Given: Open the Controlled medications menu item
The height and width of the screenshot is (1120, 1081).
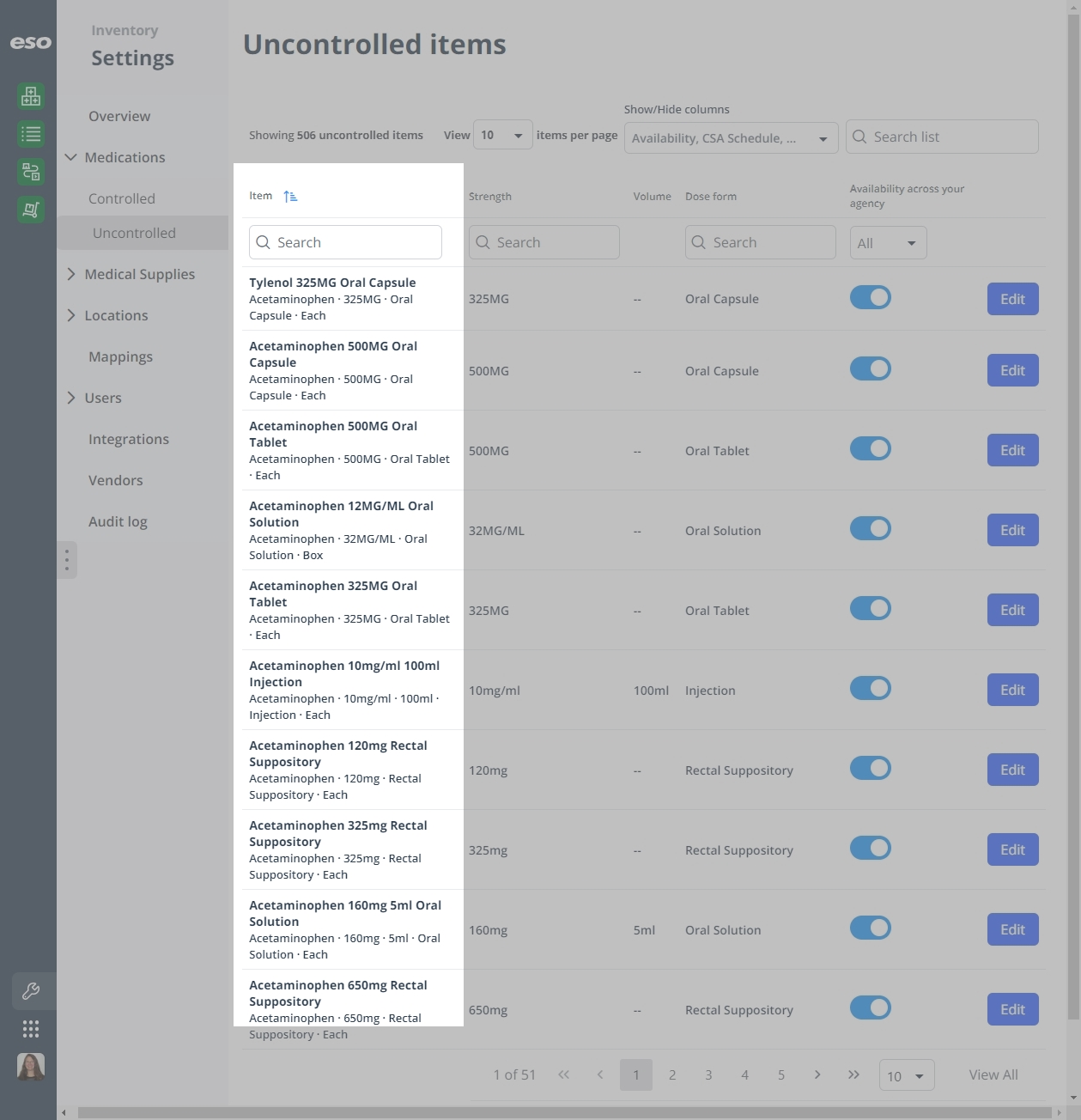Looking at the screenshot, I should click(x=122, y=198).
